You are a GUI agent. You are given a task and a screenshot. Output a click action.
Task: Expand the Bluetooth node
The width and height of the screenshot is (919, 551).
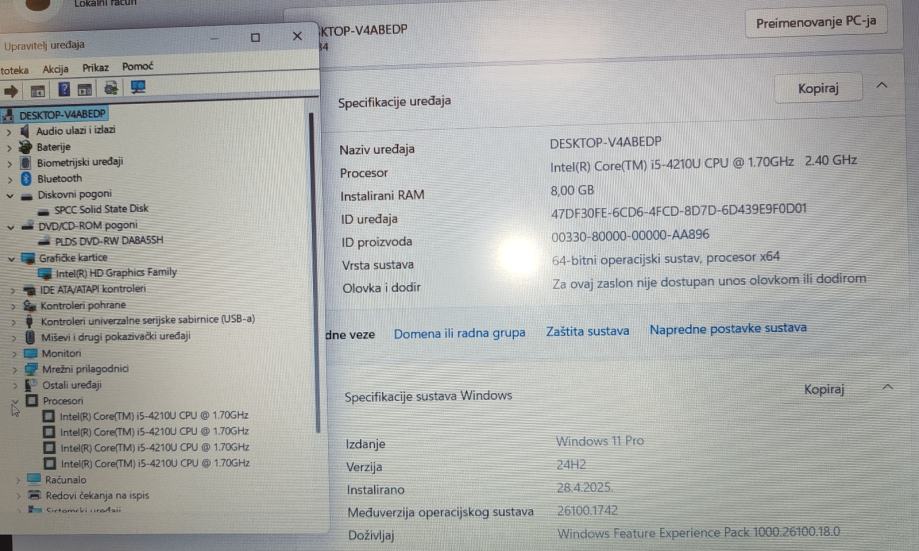tap(10, 179)
